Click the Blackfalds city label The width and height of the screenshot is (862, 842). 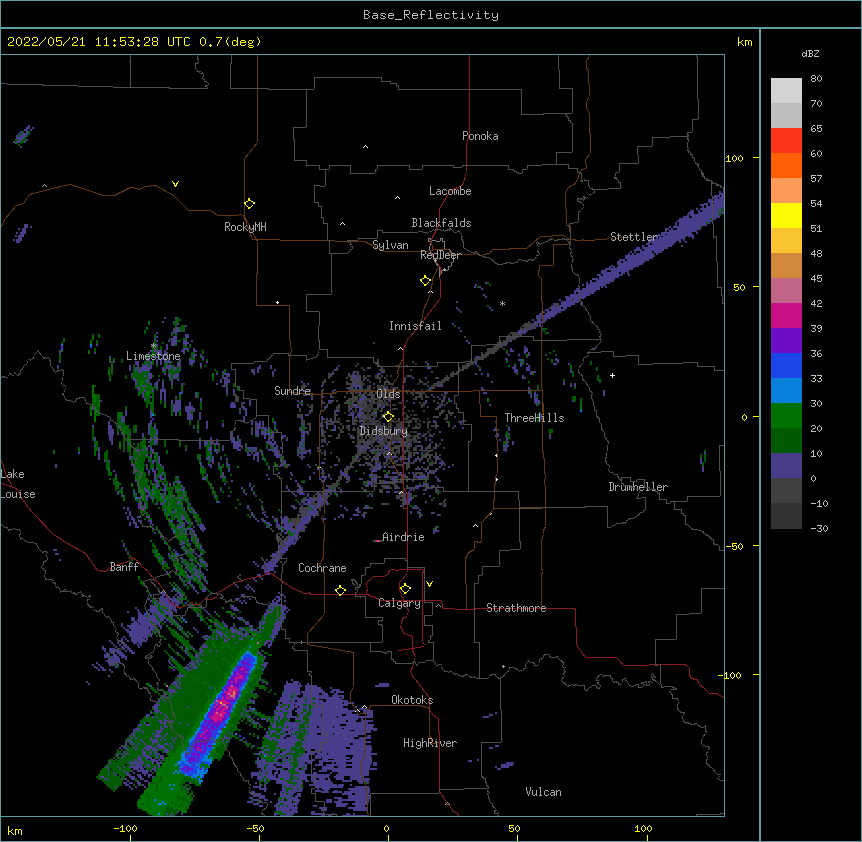click(x=441, y=223)
